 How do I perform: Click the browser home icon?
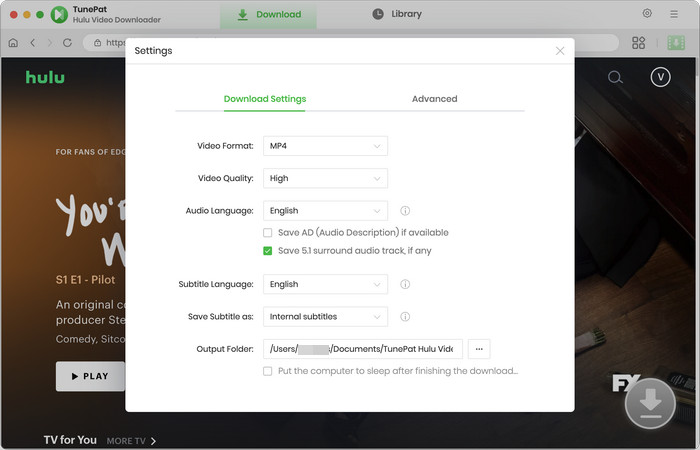pos(13,43)
